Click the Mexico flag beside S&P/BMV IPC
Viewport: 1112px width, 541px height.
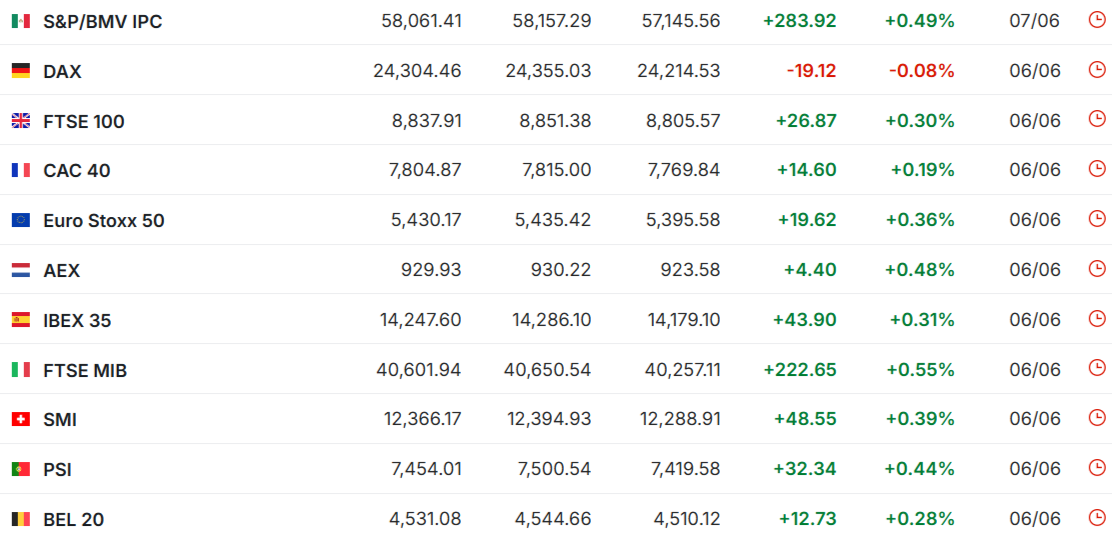[21, 21]
